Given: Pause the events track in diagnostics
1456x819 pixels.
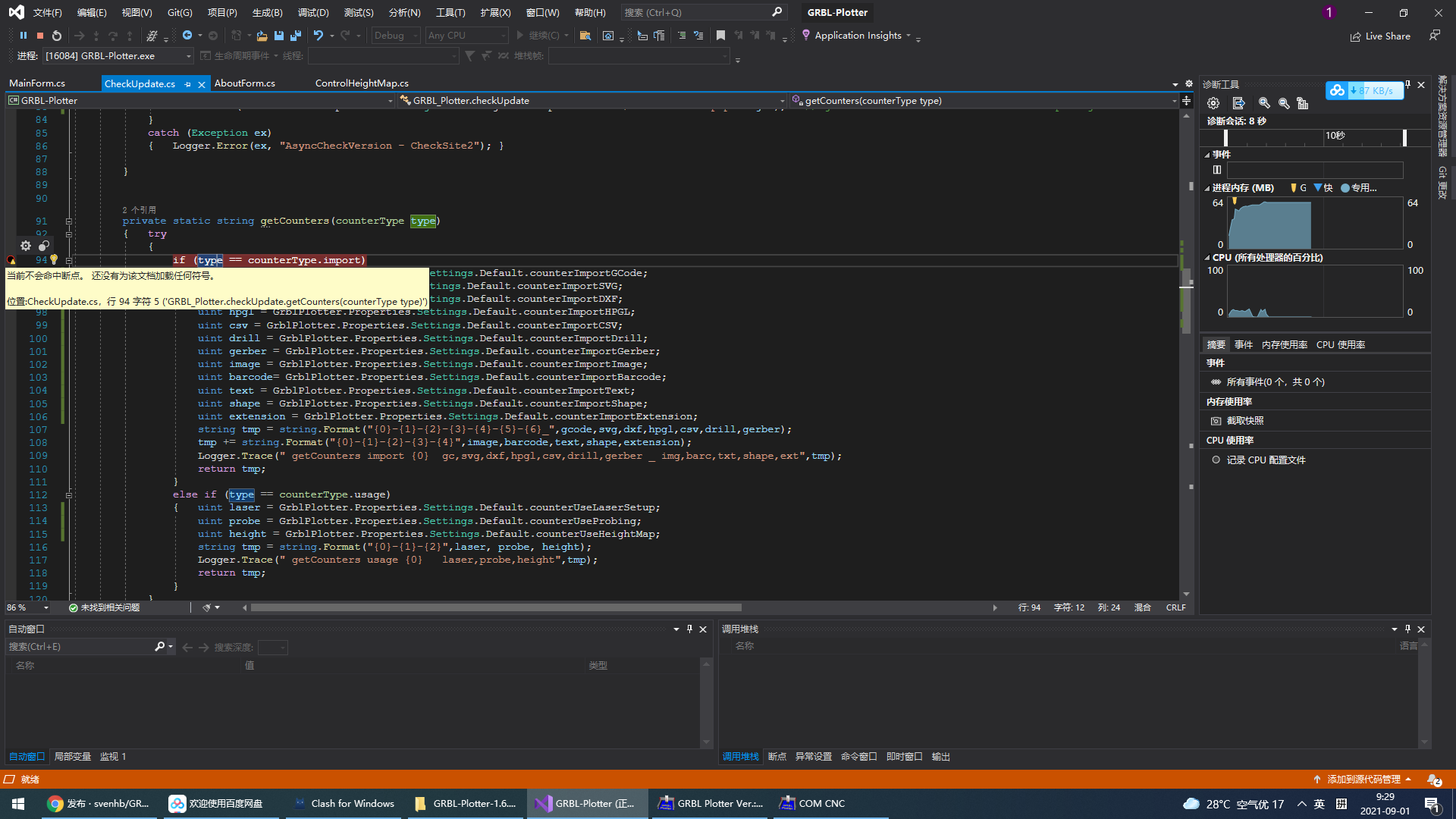Looking at the screenshot, I should 1217,170.
